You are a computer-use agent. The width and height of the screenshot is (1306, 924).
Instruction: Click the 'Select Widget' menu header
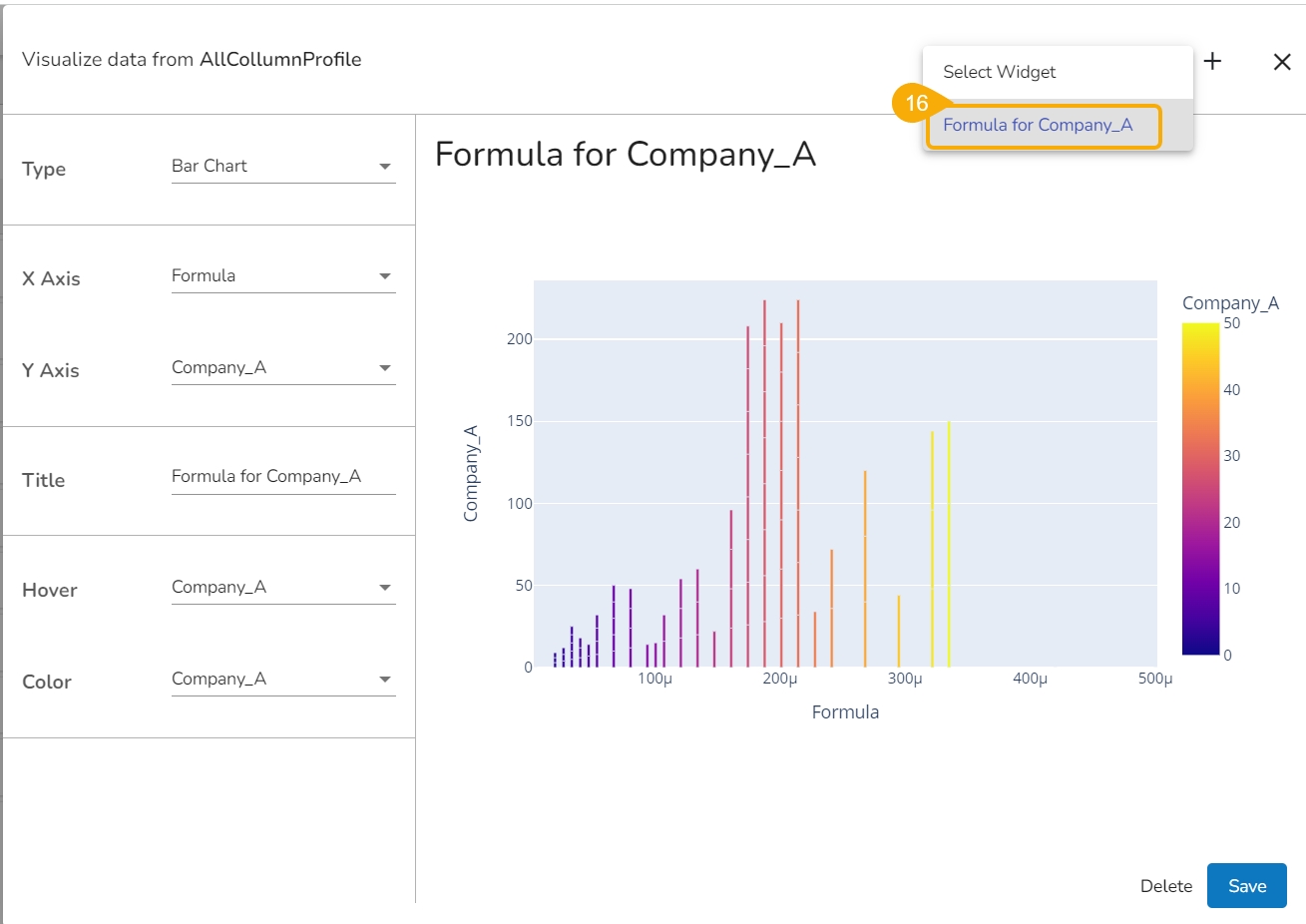click(x=1000, y=72)
